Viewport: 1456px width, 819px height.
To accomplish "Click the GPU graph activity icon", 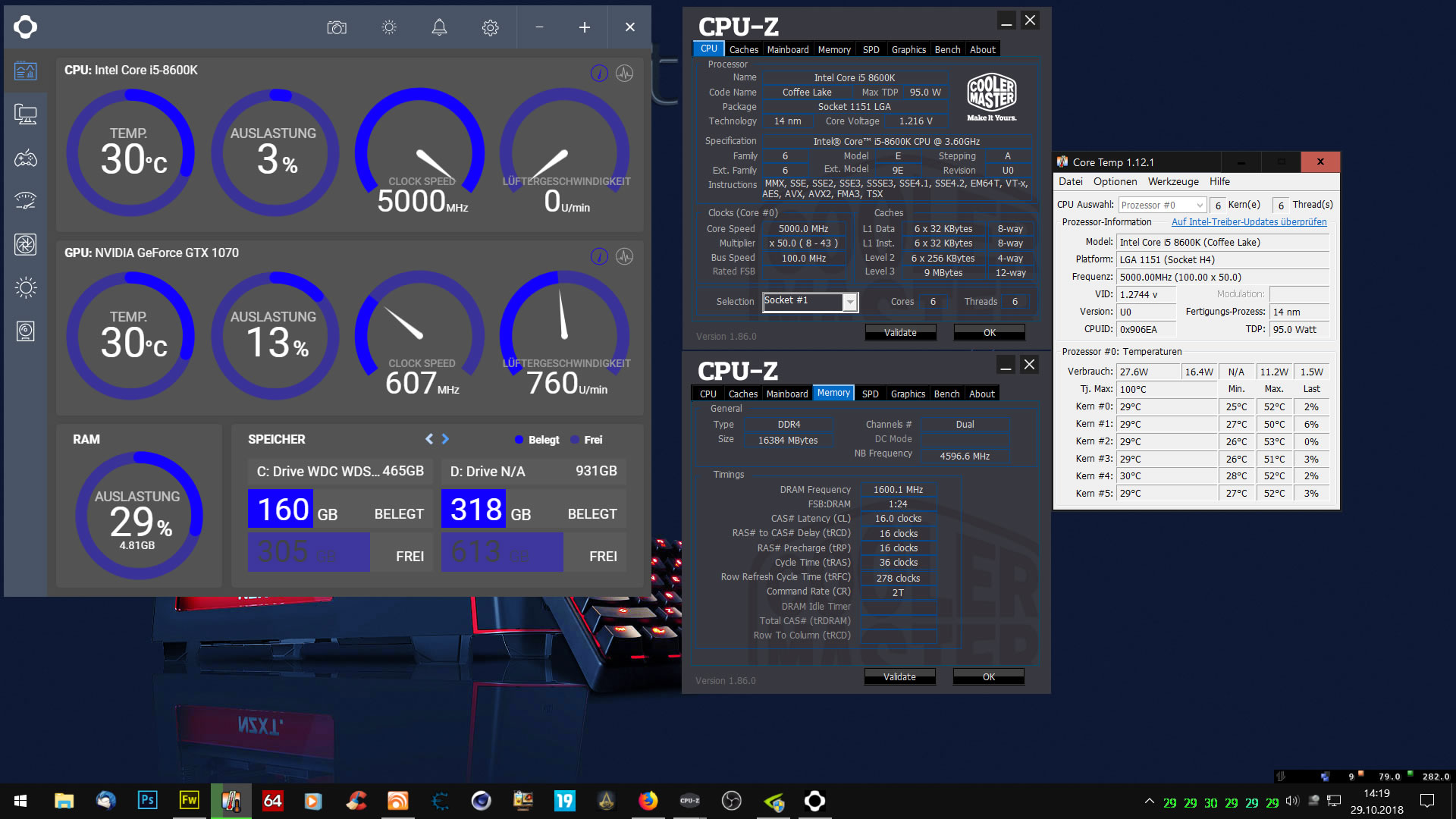I will 624,256.
